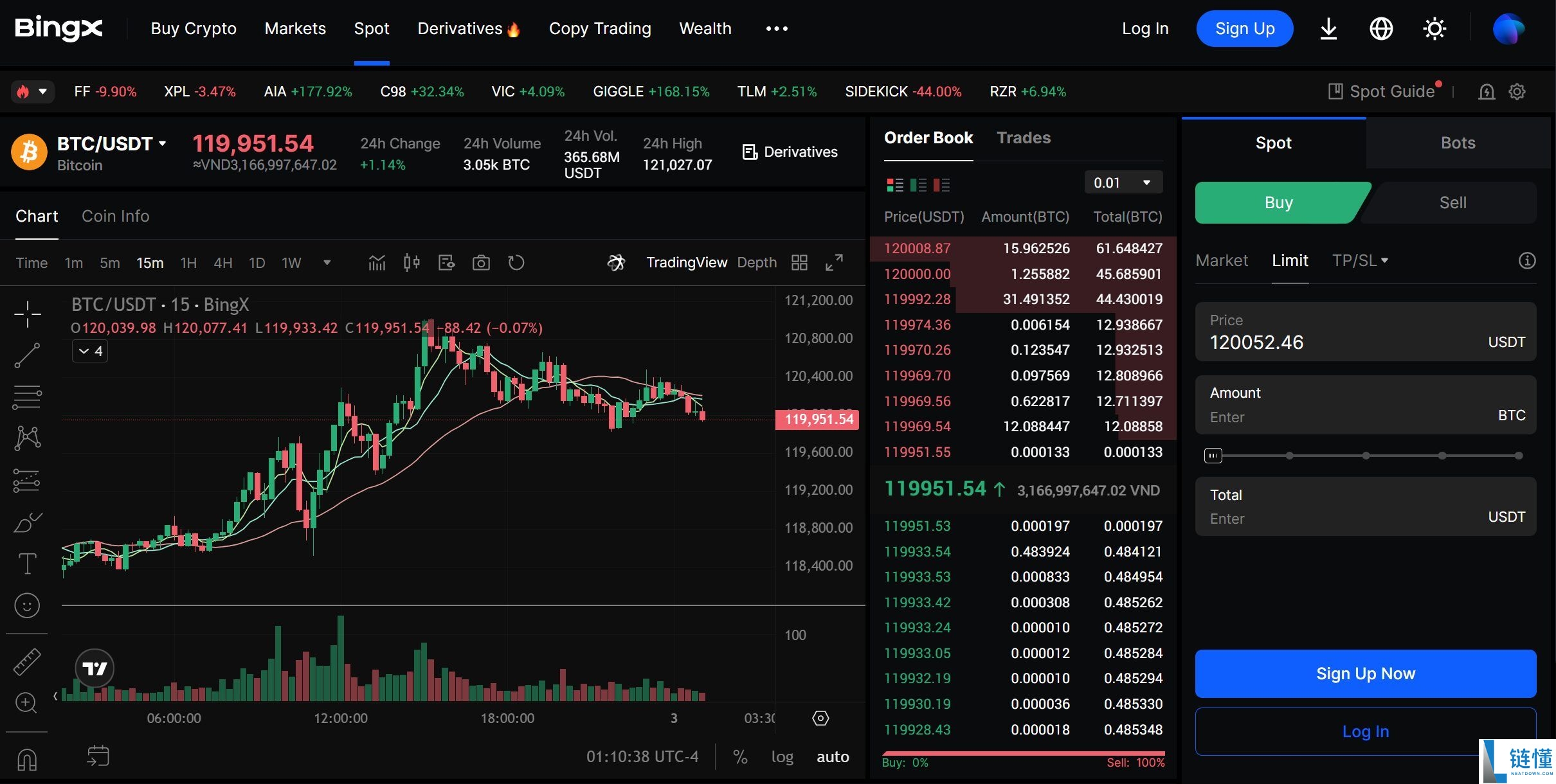This screenshot has width=1556, height=784.
Task: Click the blue Sign Up button
Action: click(1245, 29)
